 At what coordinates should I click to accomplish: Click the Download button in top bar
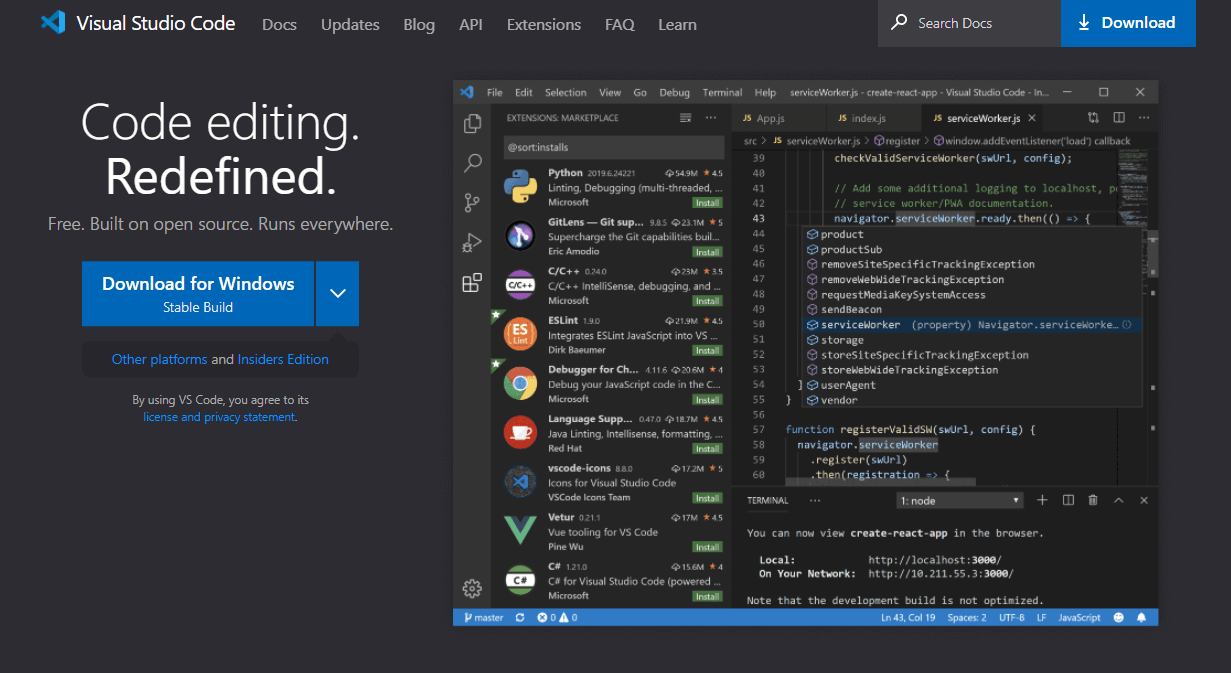click(x=1128, y=23)
